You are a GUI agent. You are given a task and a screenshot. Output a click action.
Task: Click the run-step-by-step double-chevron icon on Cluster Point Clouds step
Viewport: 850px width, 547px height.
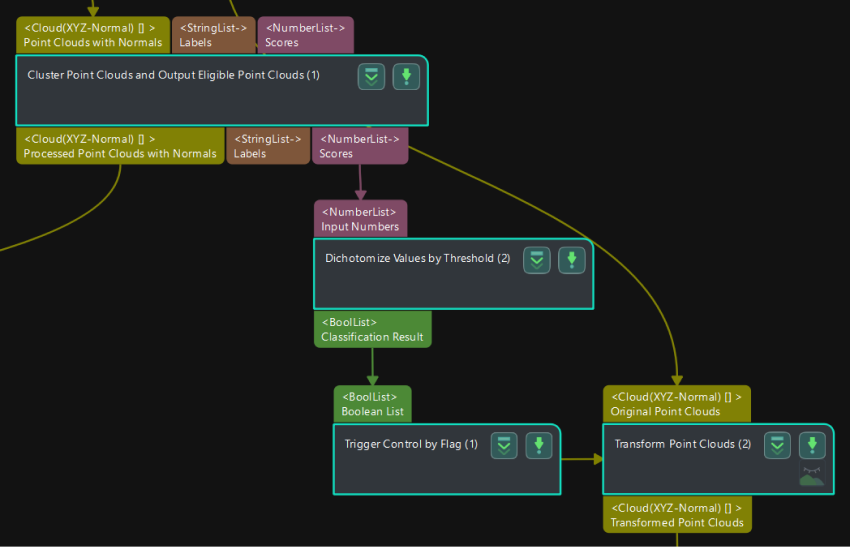pos(371,76)
